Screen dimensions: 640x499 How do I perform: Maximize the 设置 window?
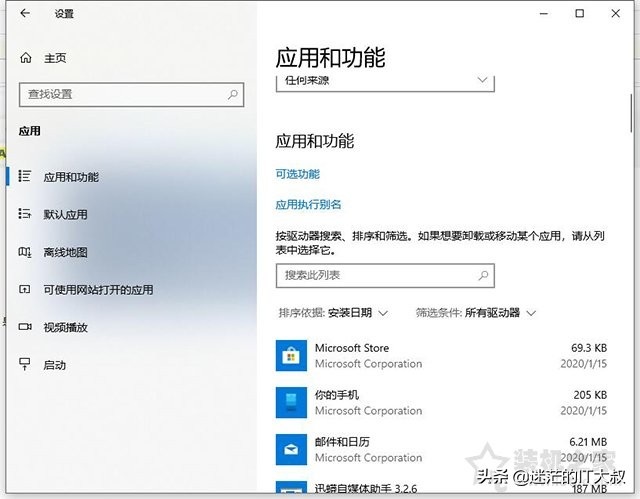pyautogui.click(x=579, y=13)
